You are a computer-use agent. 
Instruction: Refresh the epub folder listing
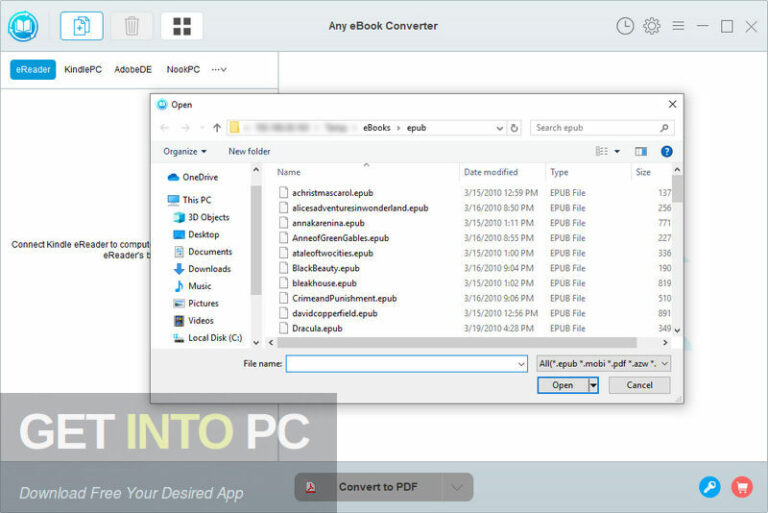coord(514,128)
